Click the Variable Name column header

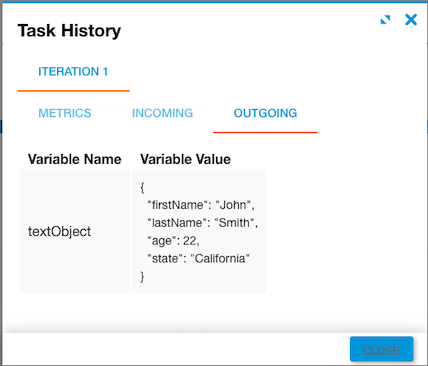[74, 159]
